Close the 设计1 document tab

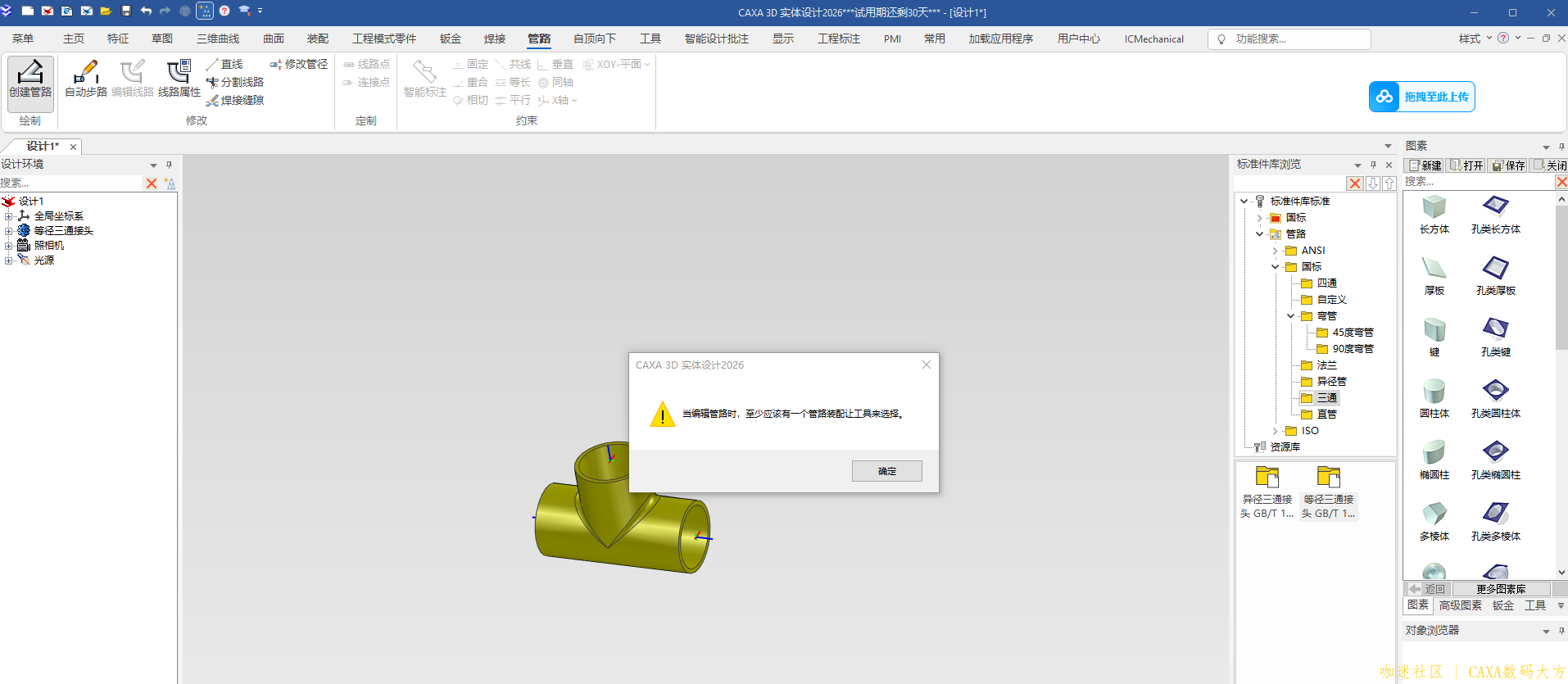click(73, 147)
